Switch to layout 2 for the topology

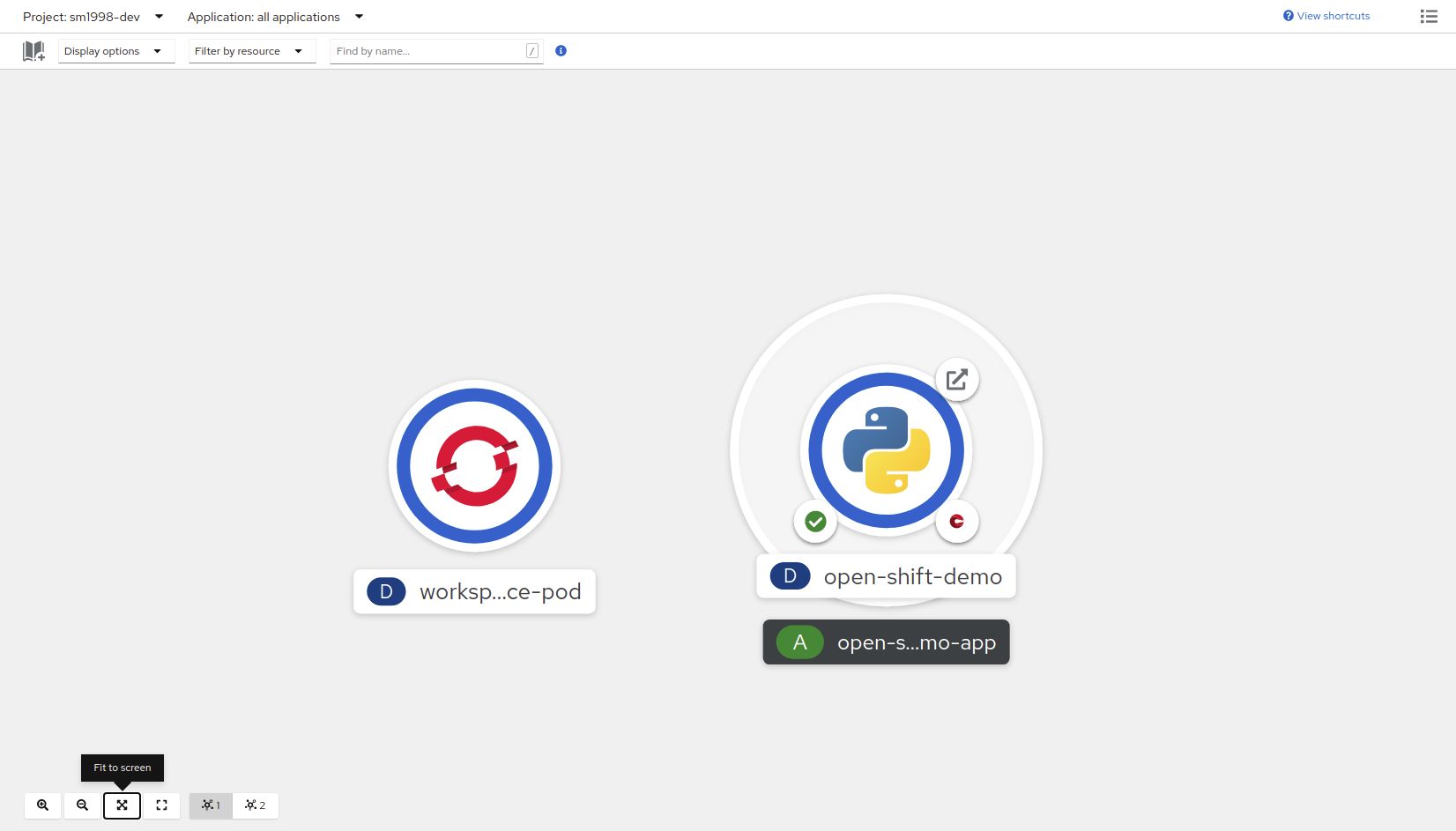point(255,805)
